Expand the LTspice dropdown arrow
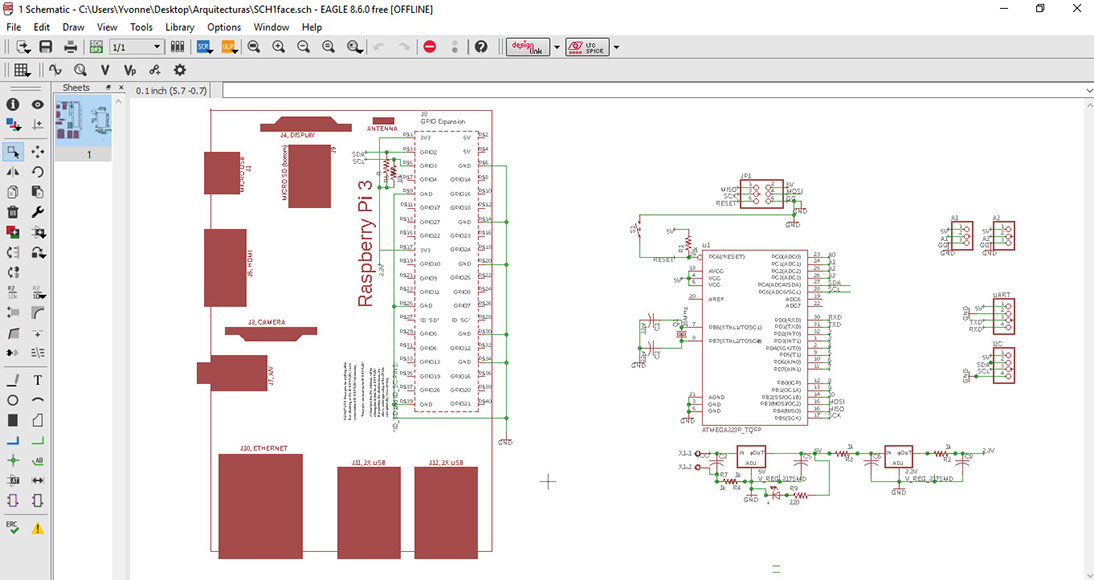The image size is (1094, 580). tap(616, 47)
